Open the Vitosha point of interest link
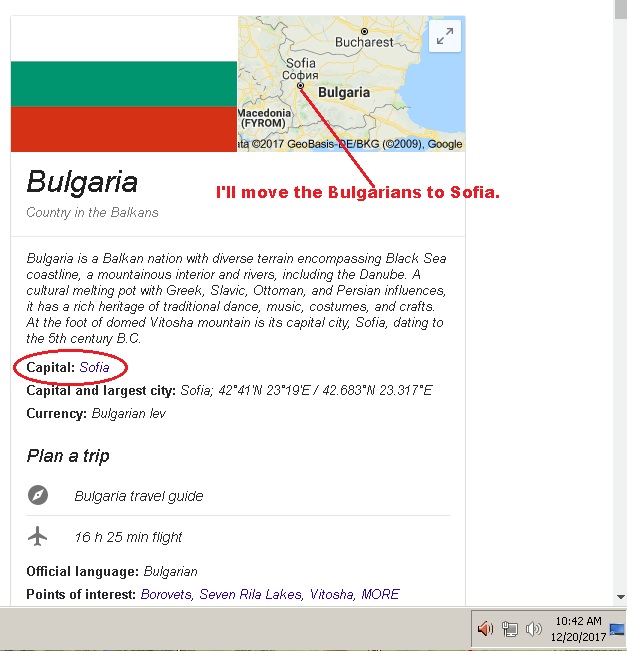Screen dimensions: 627x651 [x=332, y=594]
